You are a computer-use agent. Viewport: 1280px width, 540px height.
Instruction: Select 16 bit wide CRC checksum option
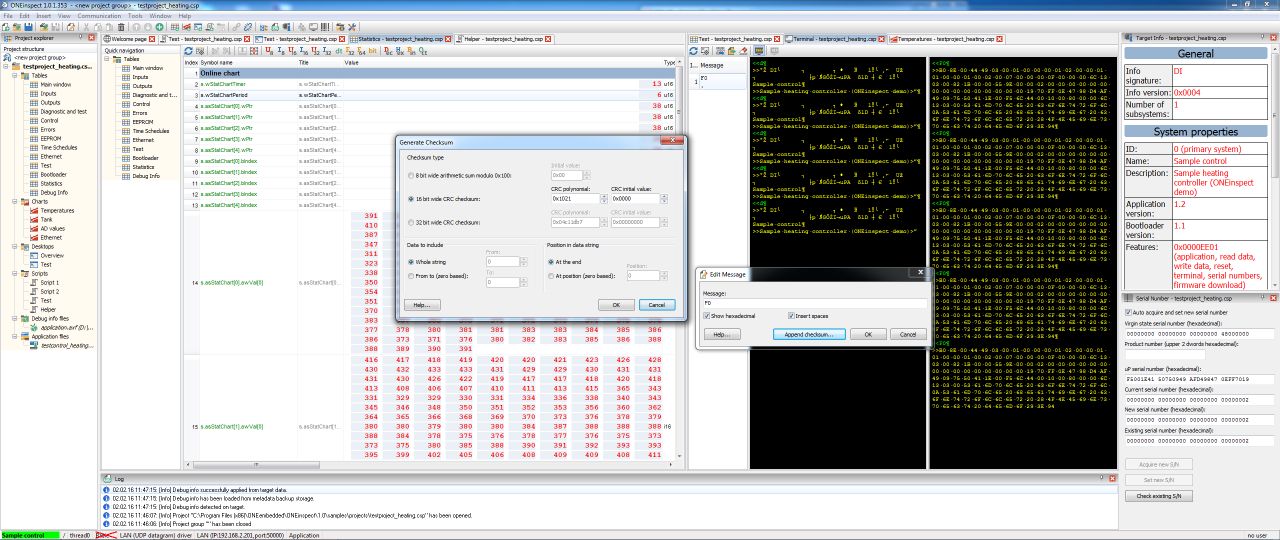coord(411,199)
